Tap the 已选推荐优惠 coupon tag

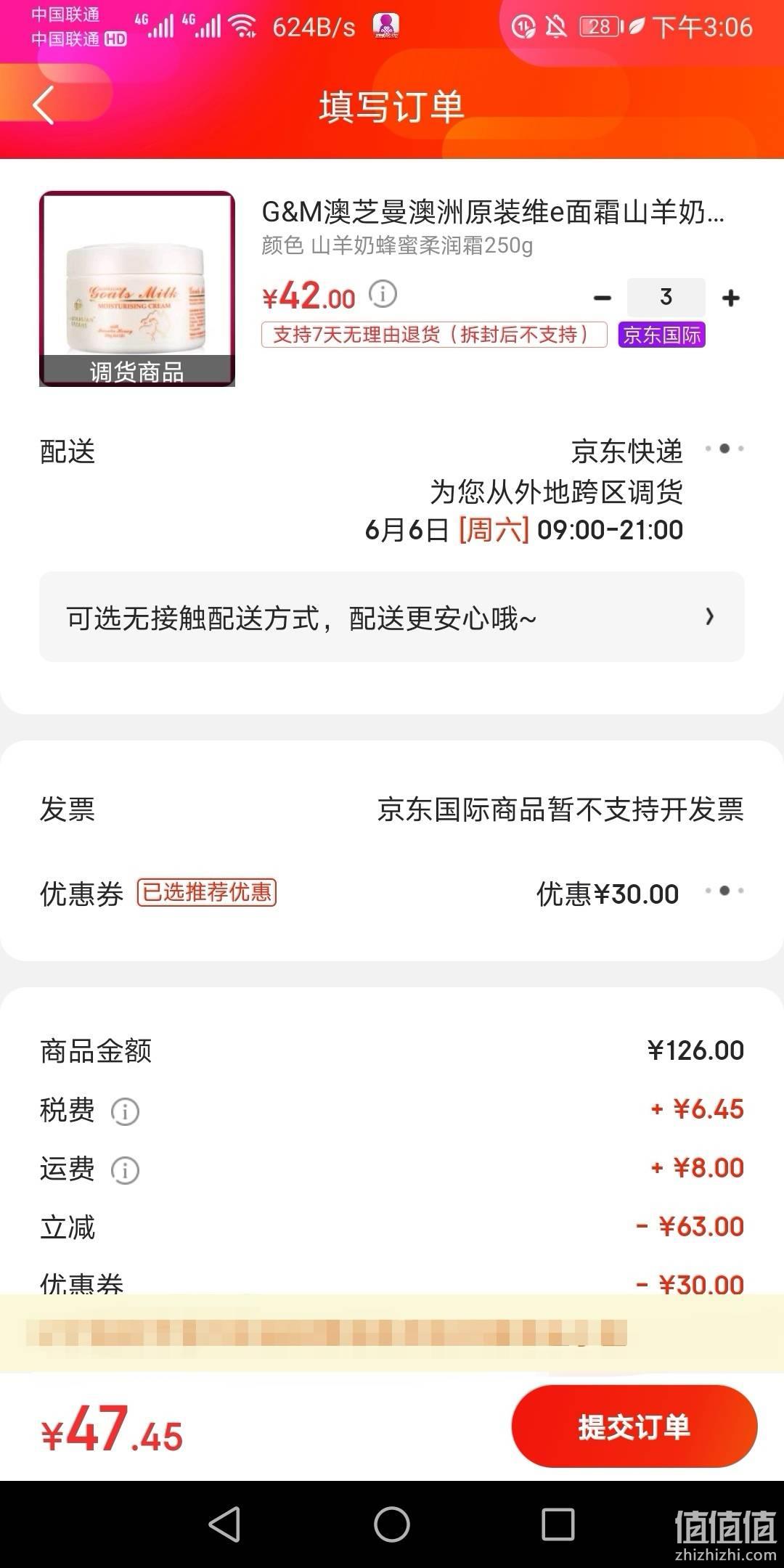click(x=207, y=892)
